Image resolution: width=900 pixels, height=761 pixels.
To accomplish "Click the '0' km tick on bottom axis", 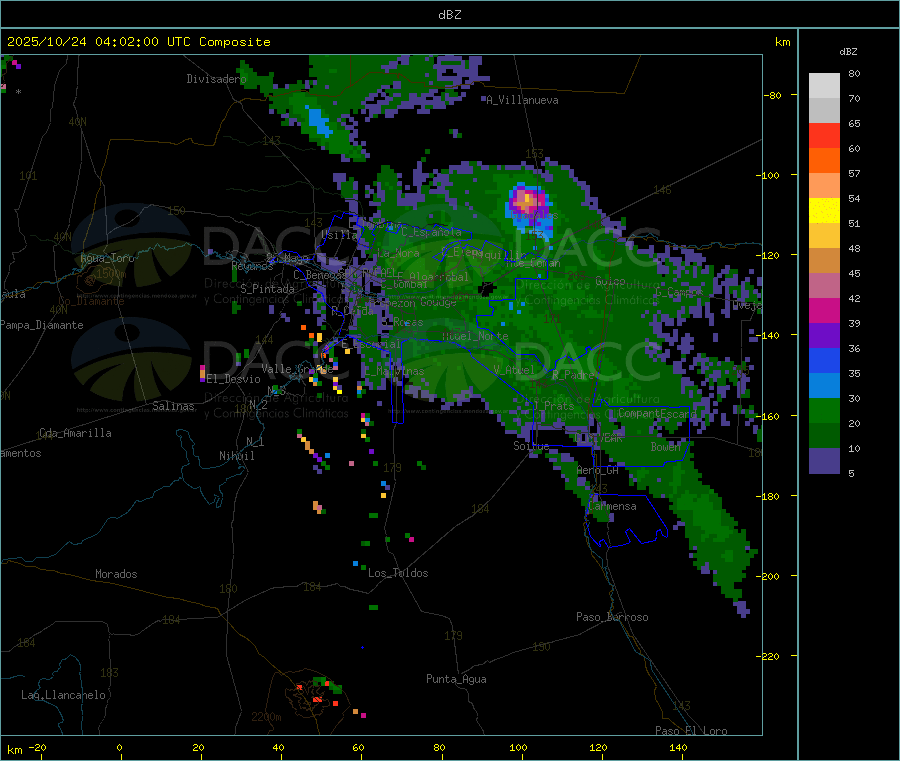I will 119,748.
